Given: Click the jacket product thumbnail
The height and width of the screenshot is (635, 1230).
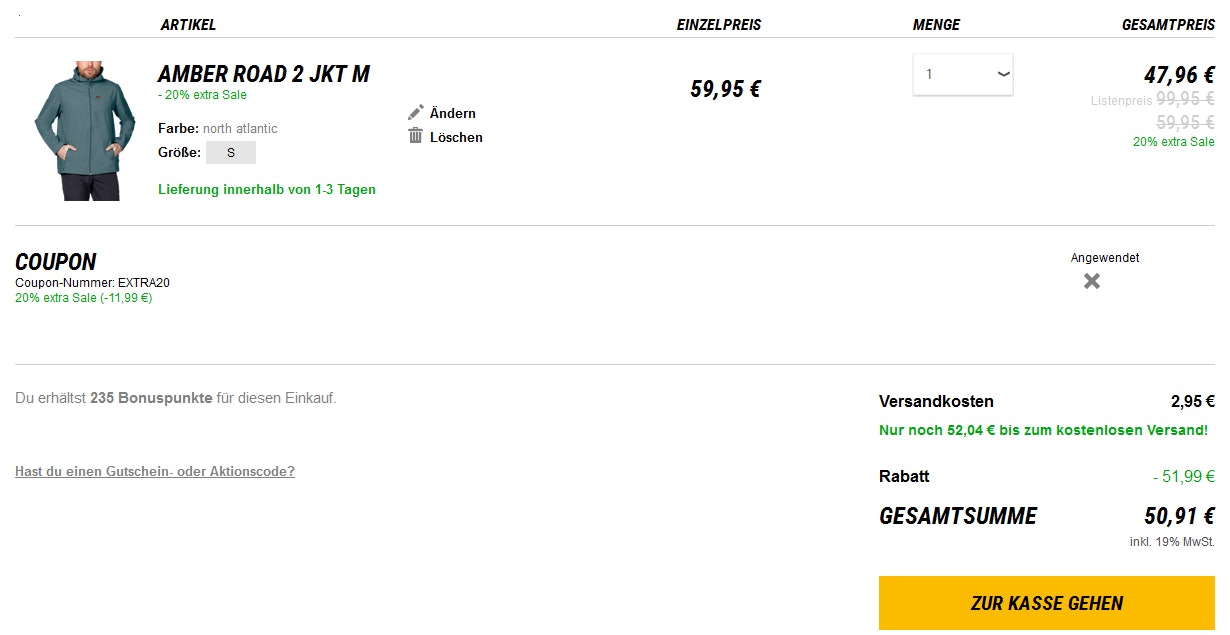Looking at the screenshot, I should click(85, 130).
